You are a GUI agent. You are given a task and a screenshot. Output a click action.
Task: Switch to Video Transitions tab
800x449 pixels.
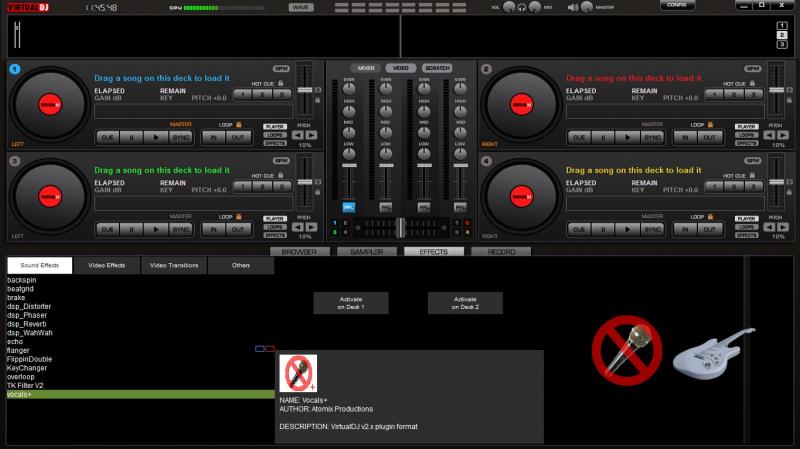174,265
